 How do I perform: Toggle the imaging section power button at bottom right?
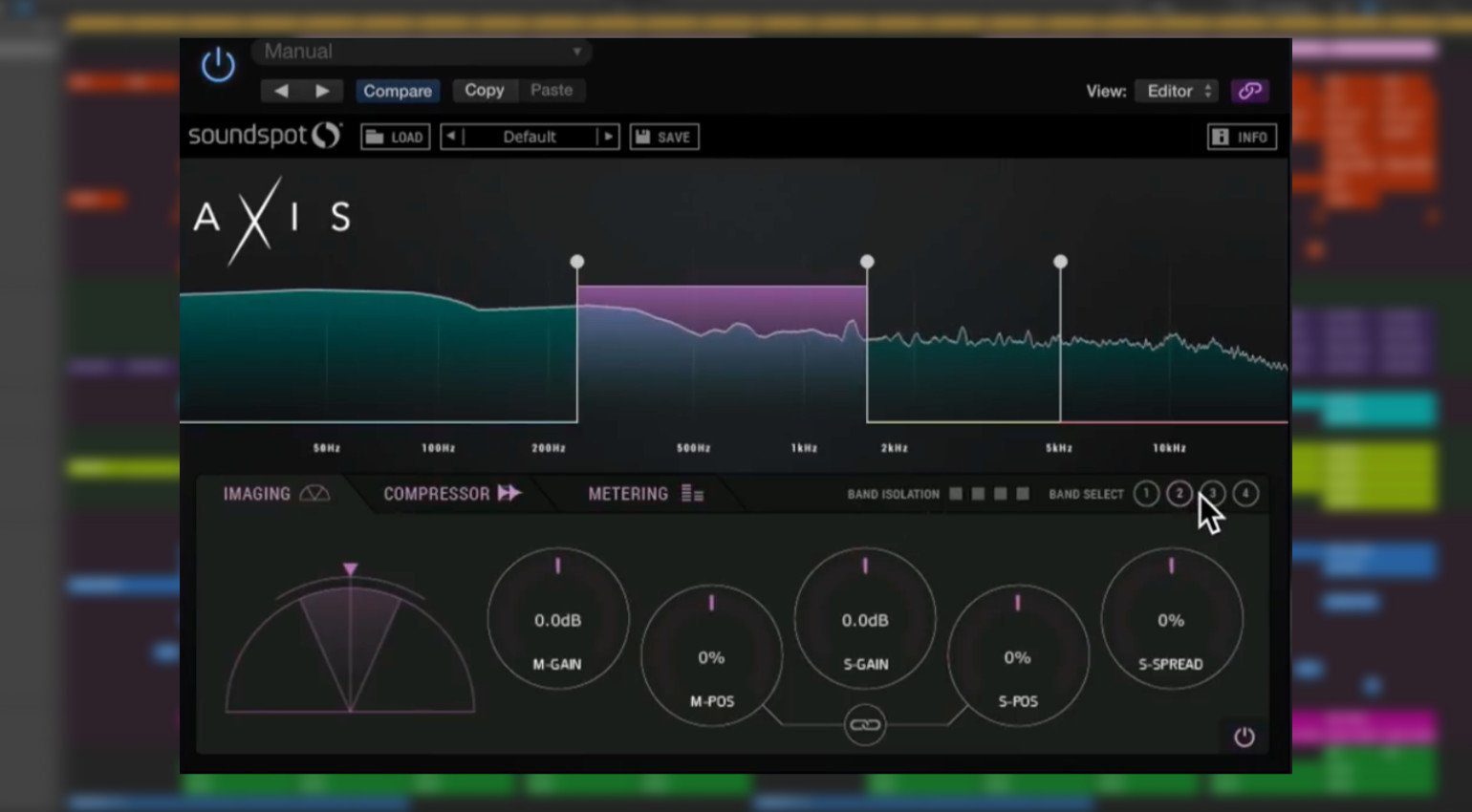[1244, 737]
